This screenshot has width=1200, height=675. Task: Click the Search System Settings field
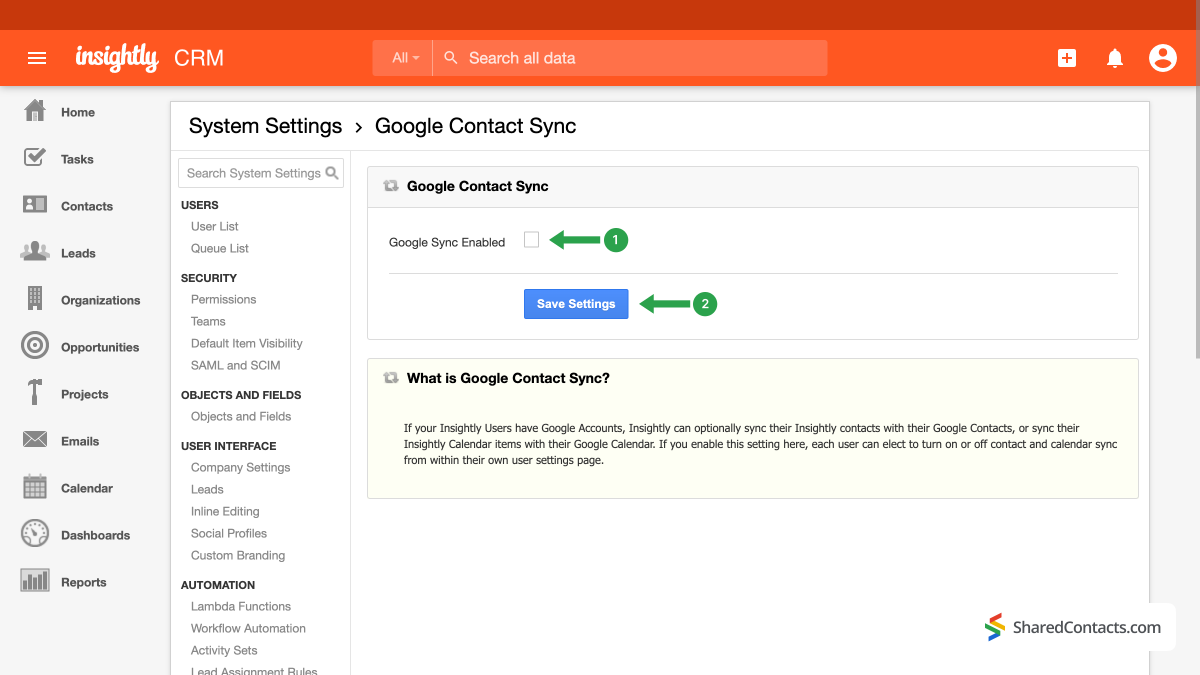(x=261, y=173)
